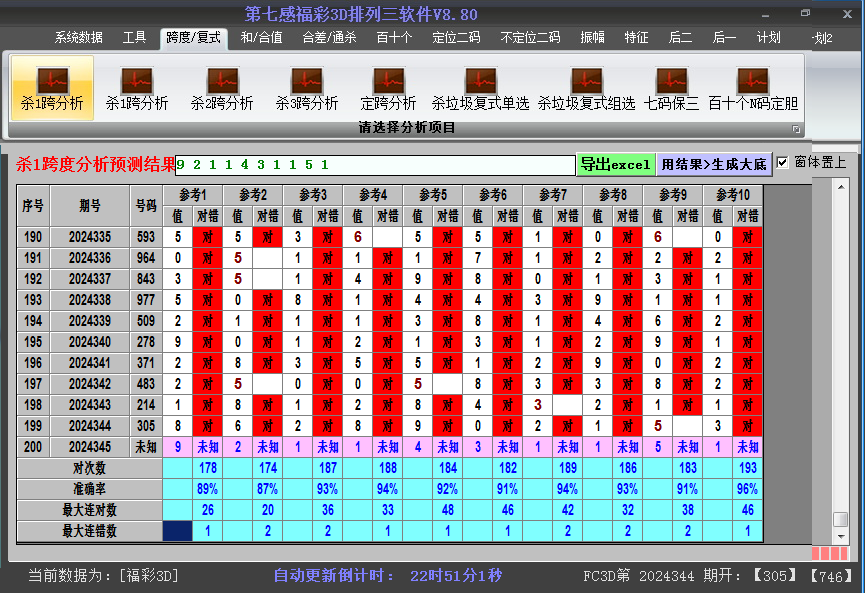Click the 杀垃圾复式组选 icon
Screen dimensions: 865x593
(x=586, y=88)
